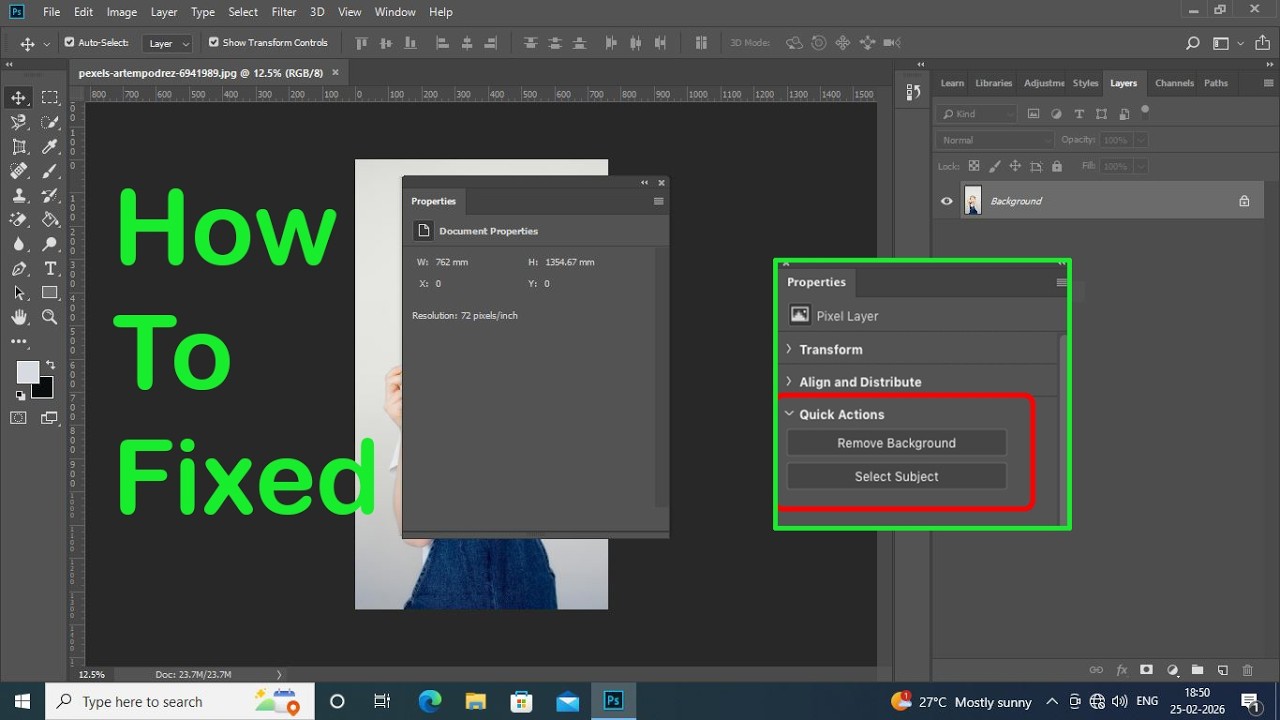1280x720 pixels.
Task: Click the Quick Mask mode icon
Action: [19, 418]
